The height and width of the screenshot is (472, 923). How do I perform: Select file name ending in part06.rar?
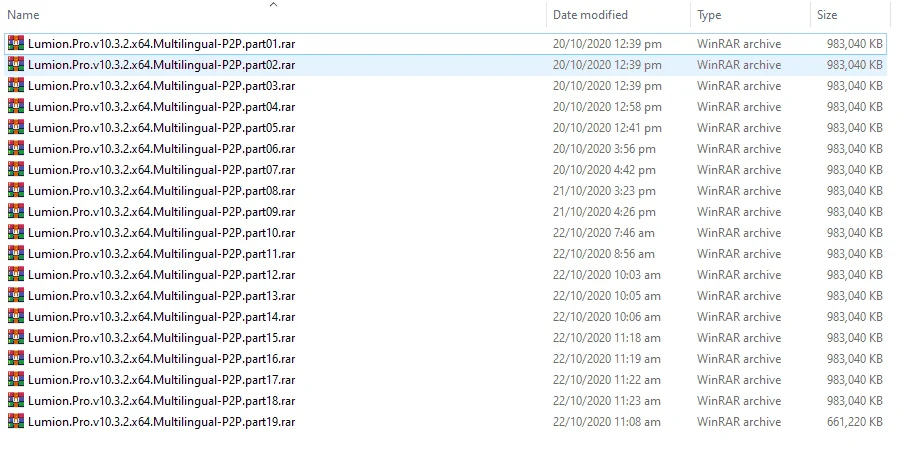click(161, 149)
